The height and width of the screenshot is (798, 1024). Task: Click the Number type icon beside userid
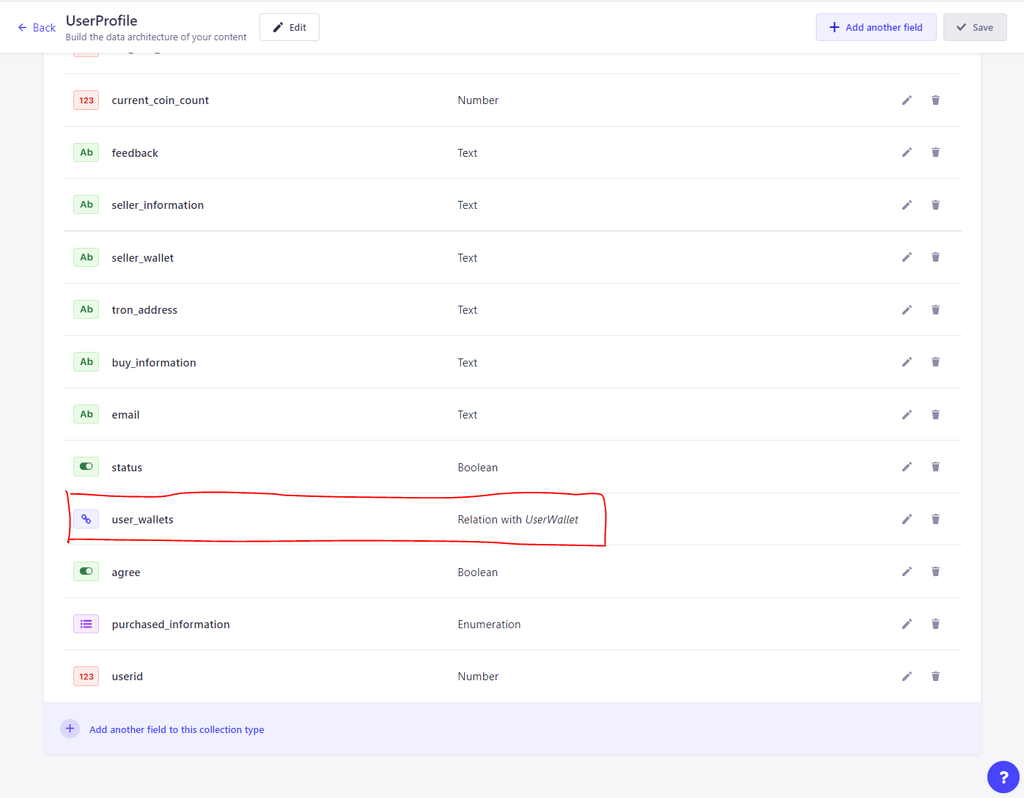pos(85,676)
